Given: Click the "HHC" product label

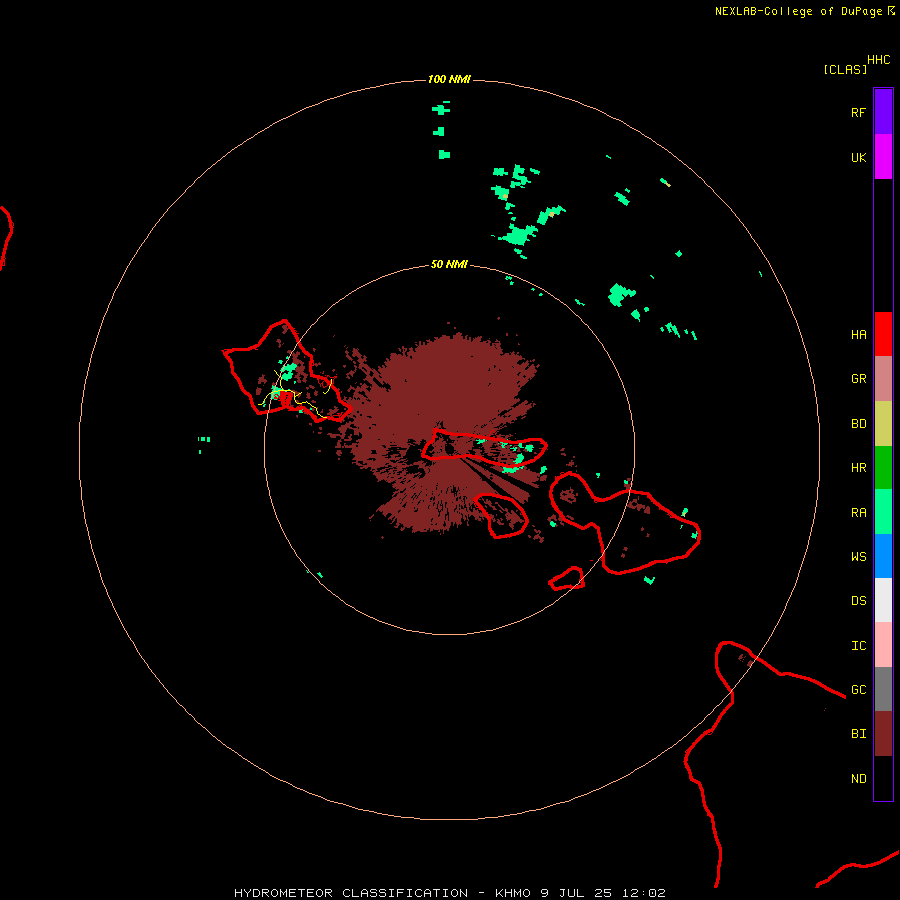Looking at the screenshot, I should [878, 60].
